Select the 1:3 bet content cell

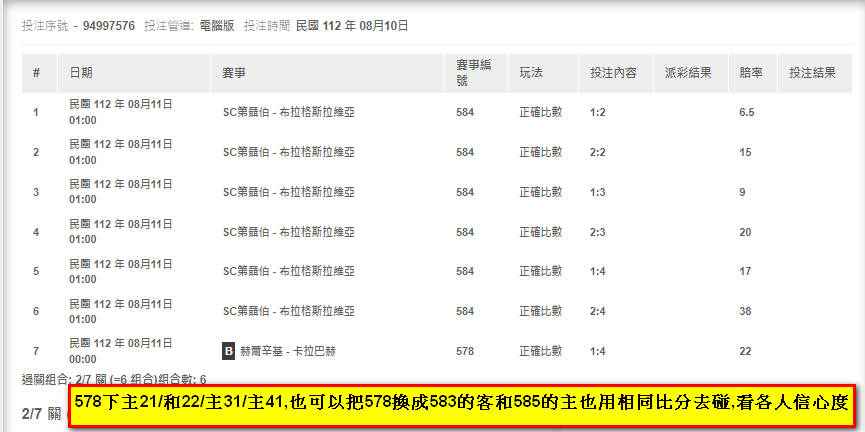597,192
